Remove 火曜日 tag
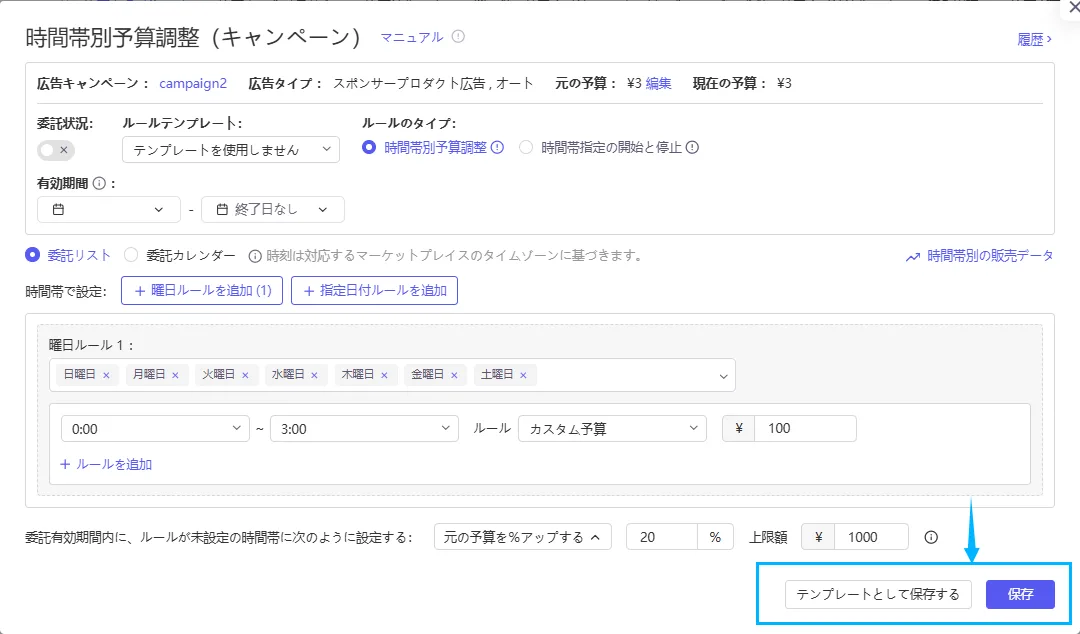Screen dimensions: 1080x634 (245, 375)
